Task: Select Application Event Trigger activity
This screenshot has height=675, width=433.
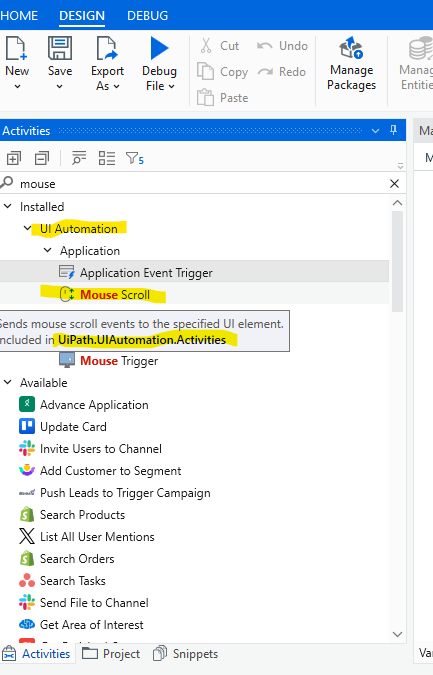Action: pos(146,273)
